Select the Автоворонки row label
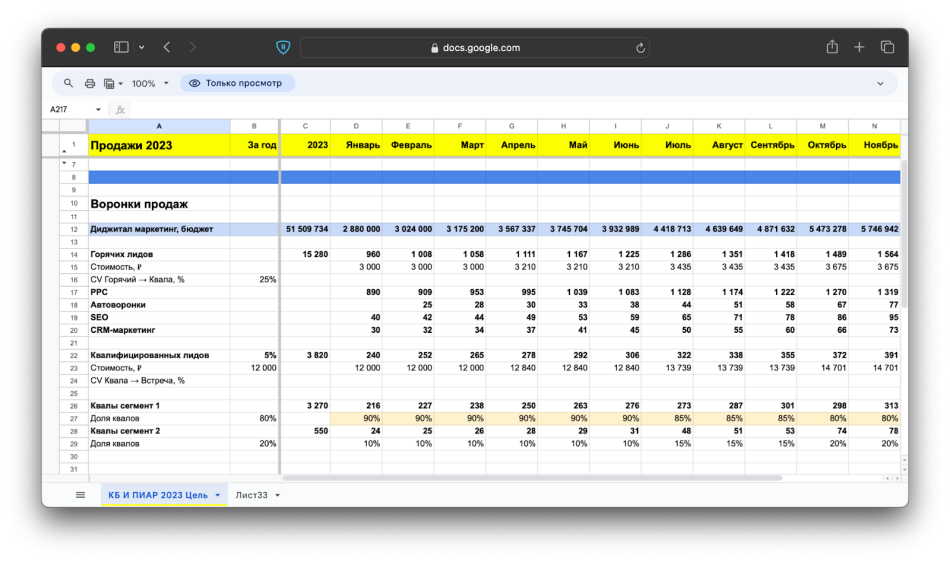The width and height of the screenshot is (950, 562). pyautogui.click(x=159, y=305)
